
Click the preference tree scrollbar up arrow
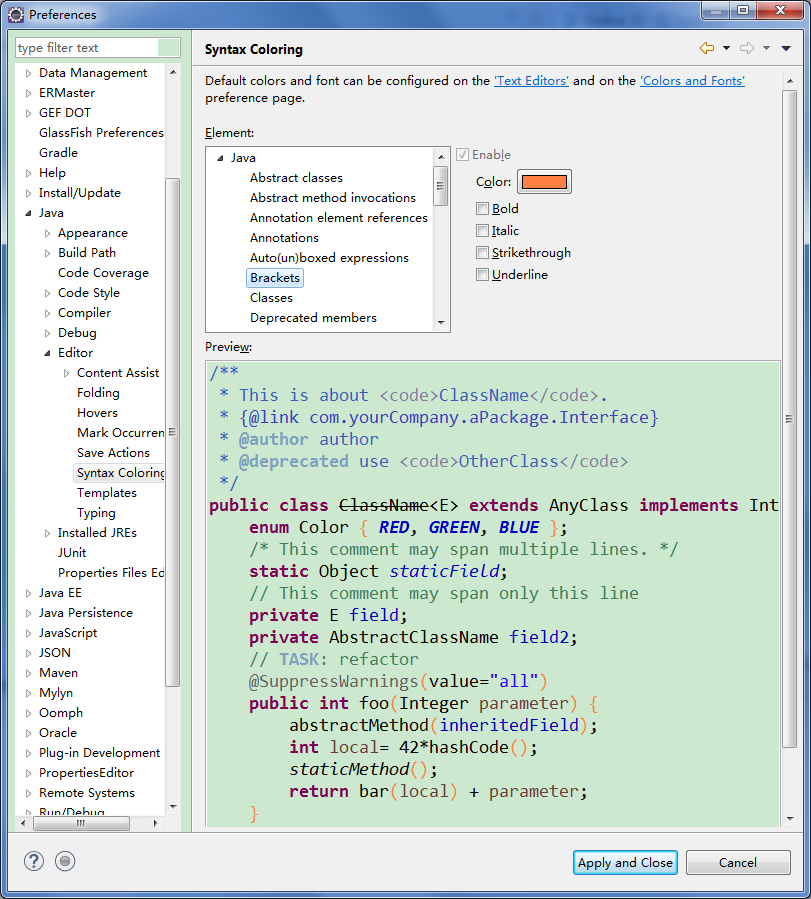tap(173, 72)
